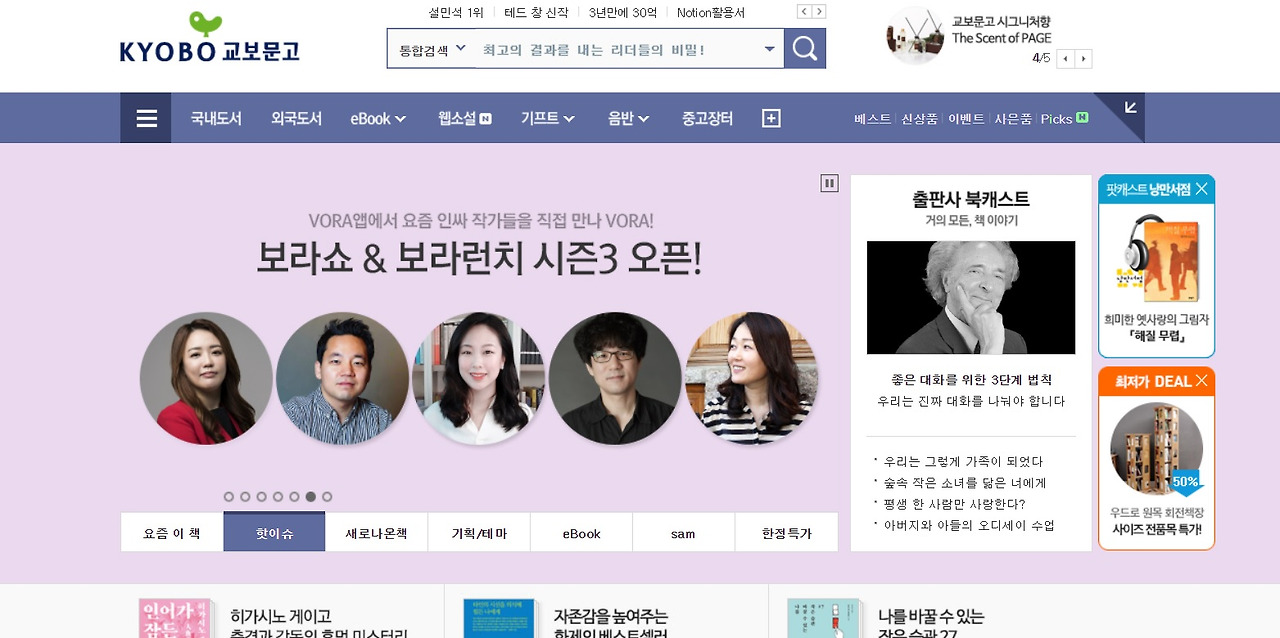Switch to the 새로나온책 tab

pyautogui.click(x=376, y=533)
